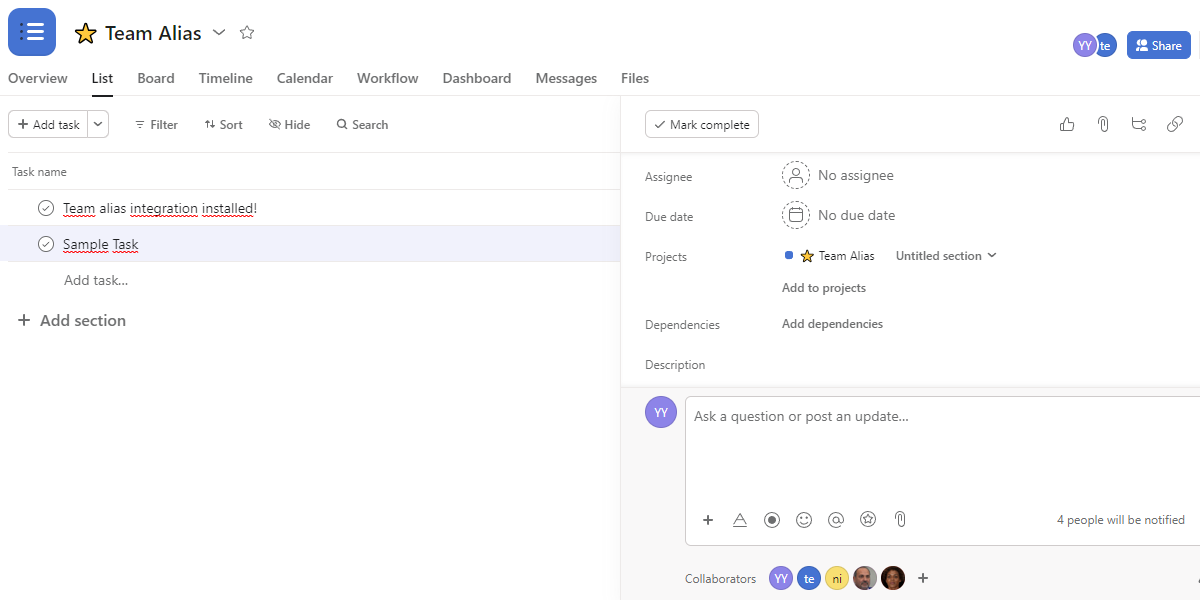Click the Mark complete button

pos(702,124)
